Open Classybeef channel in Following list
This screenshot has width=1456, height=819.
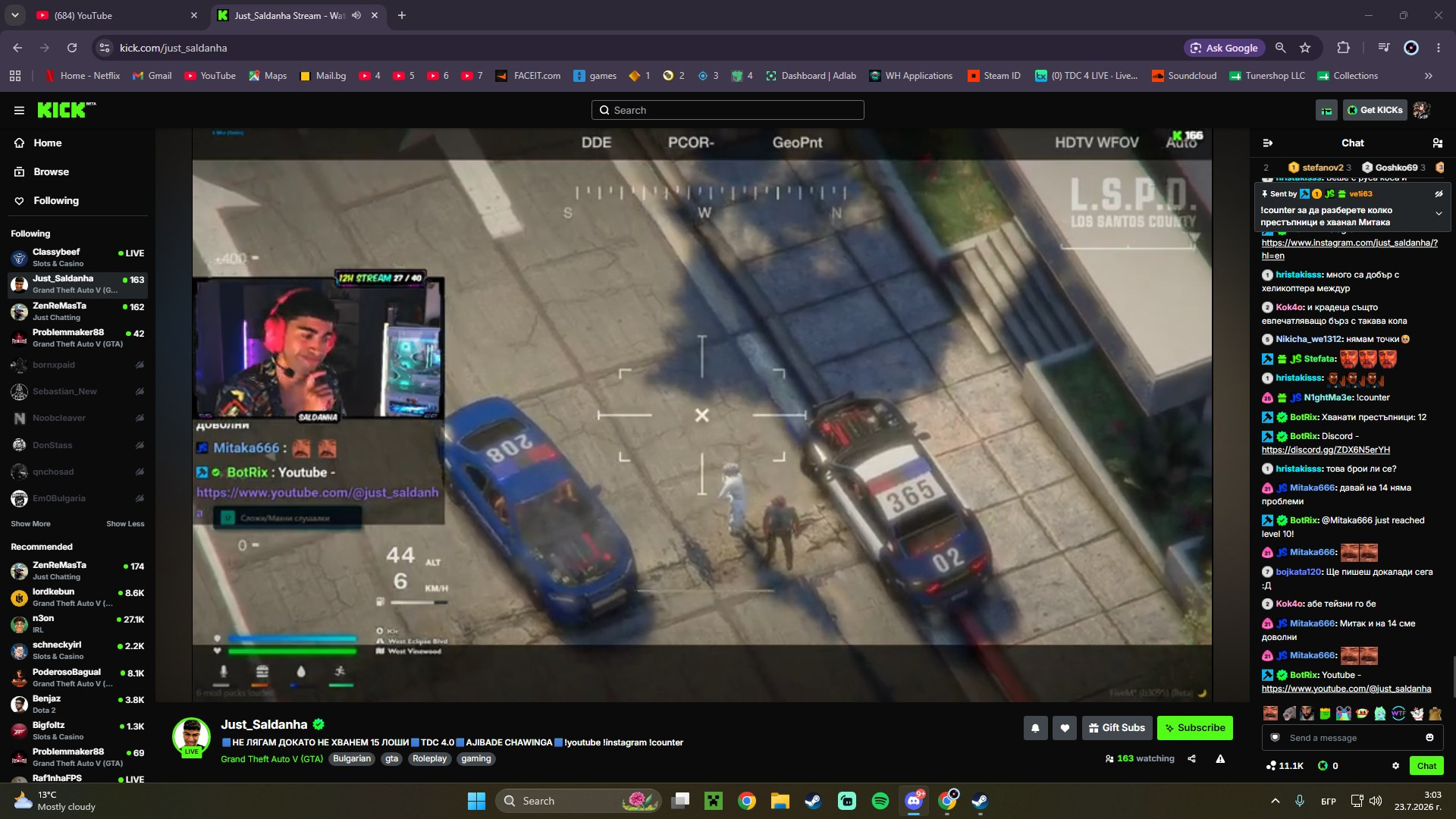pyautogui.click(x=77, y=258)
